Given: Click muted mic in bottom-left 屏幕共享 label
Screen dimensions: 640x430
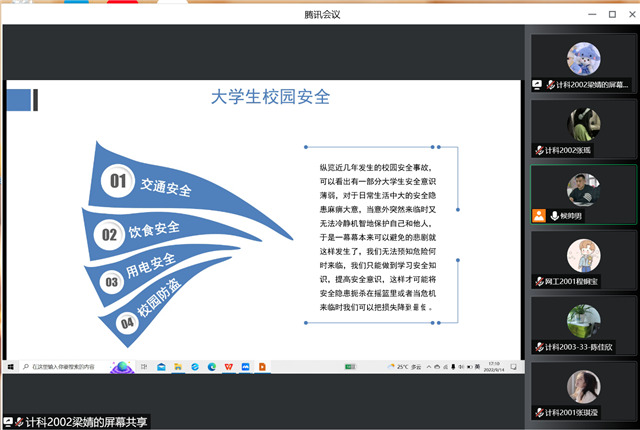Looking at the screenshot, I should 19,422.
